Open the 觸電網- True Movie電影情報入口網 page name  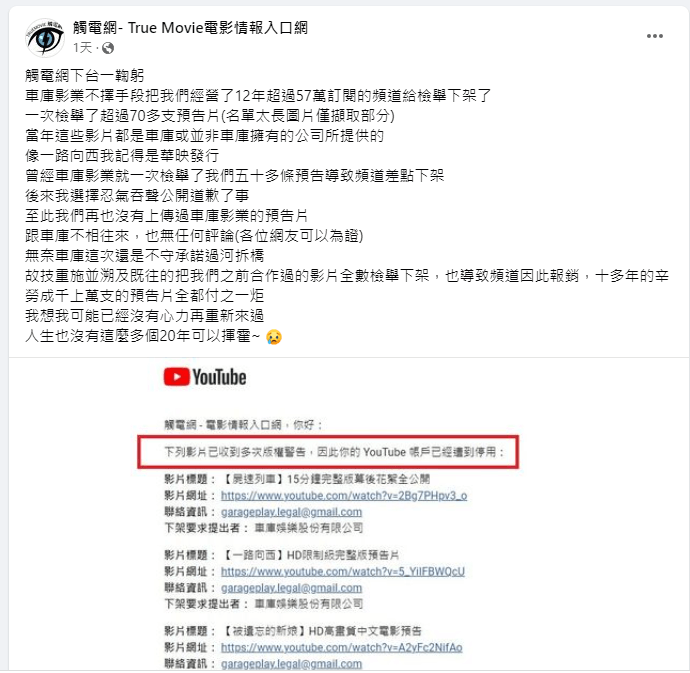pos(190,28)
